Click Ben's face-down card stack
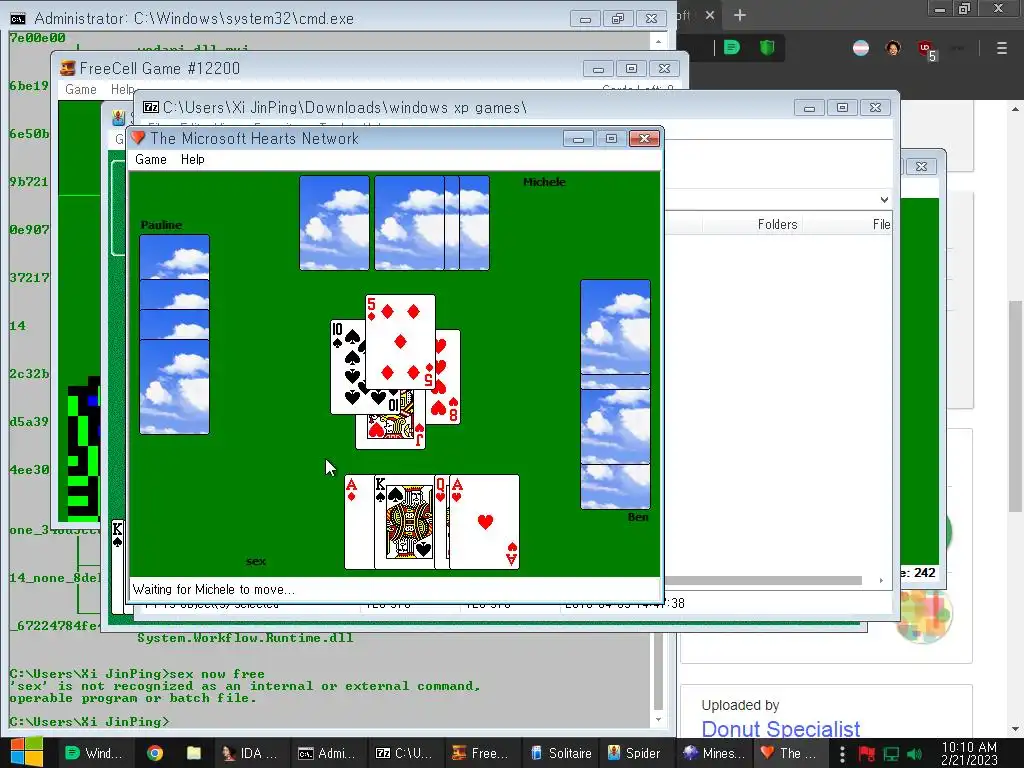Image resolution: width=1024 pixels, height=768 pixels. click(615, 394)
